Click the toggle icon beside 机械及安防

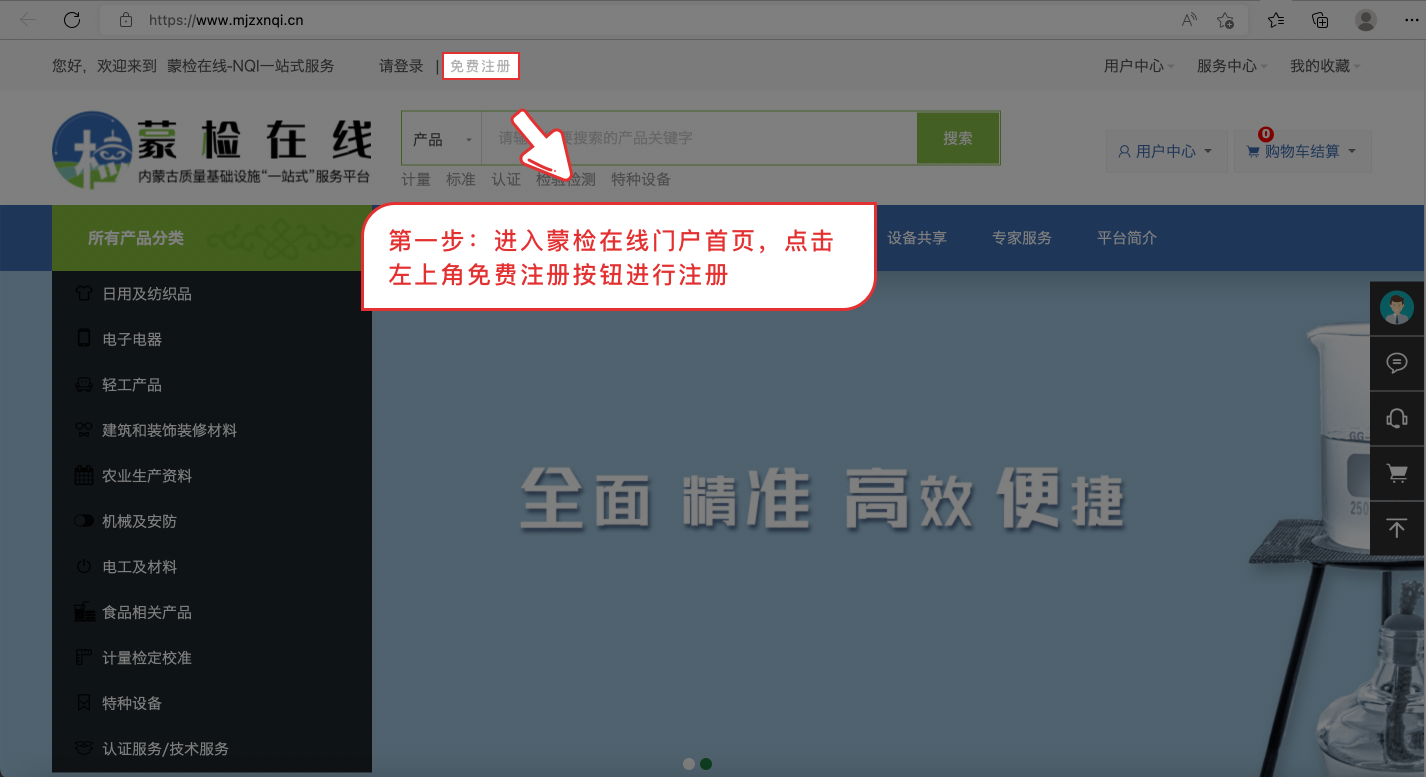click(84, 521)
